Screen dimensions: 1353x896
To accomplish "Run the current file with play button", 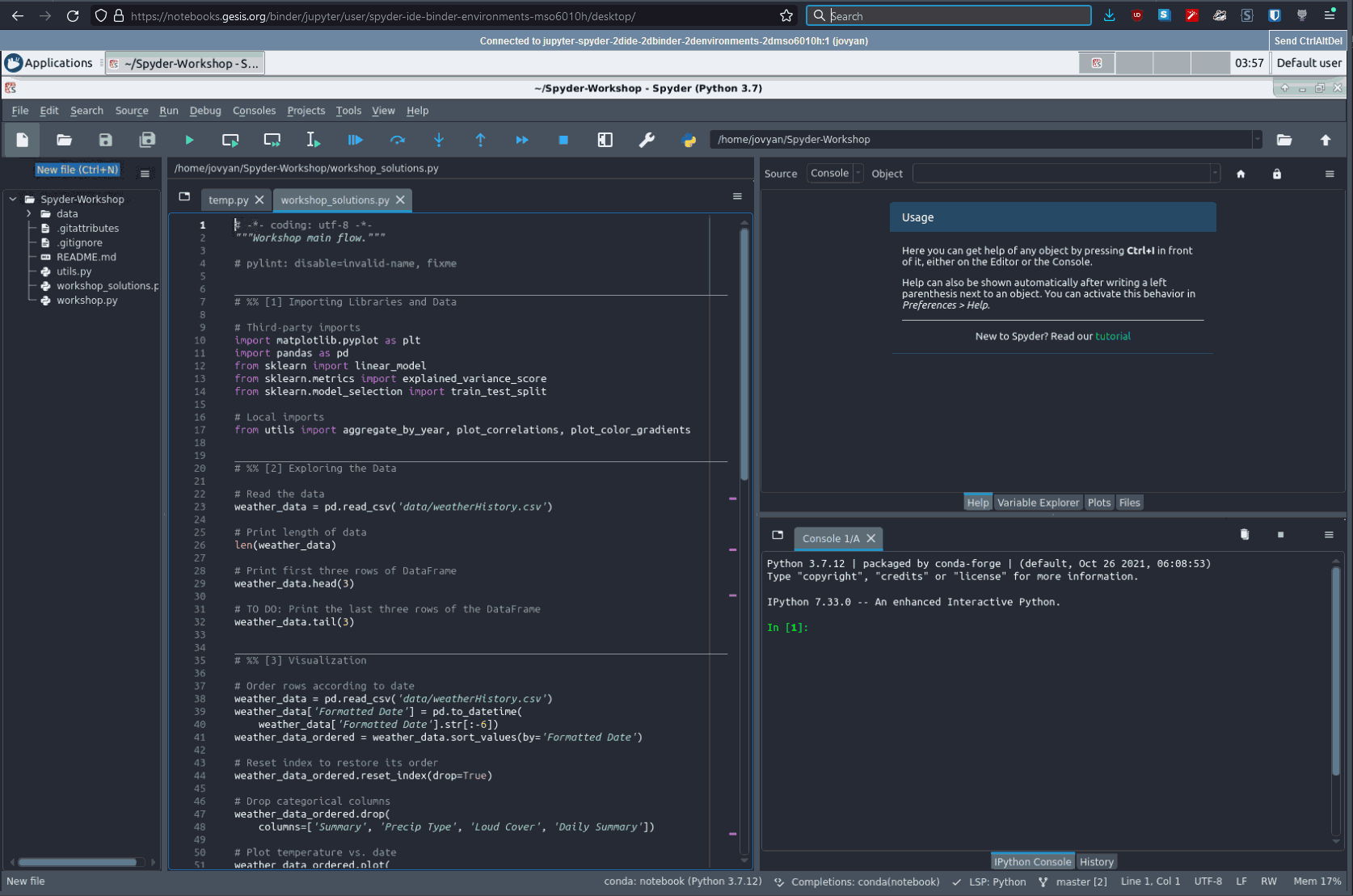I will [189, 140].
